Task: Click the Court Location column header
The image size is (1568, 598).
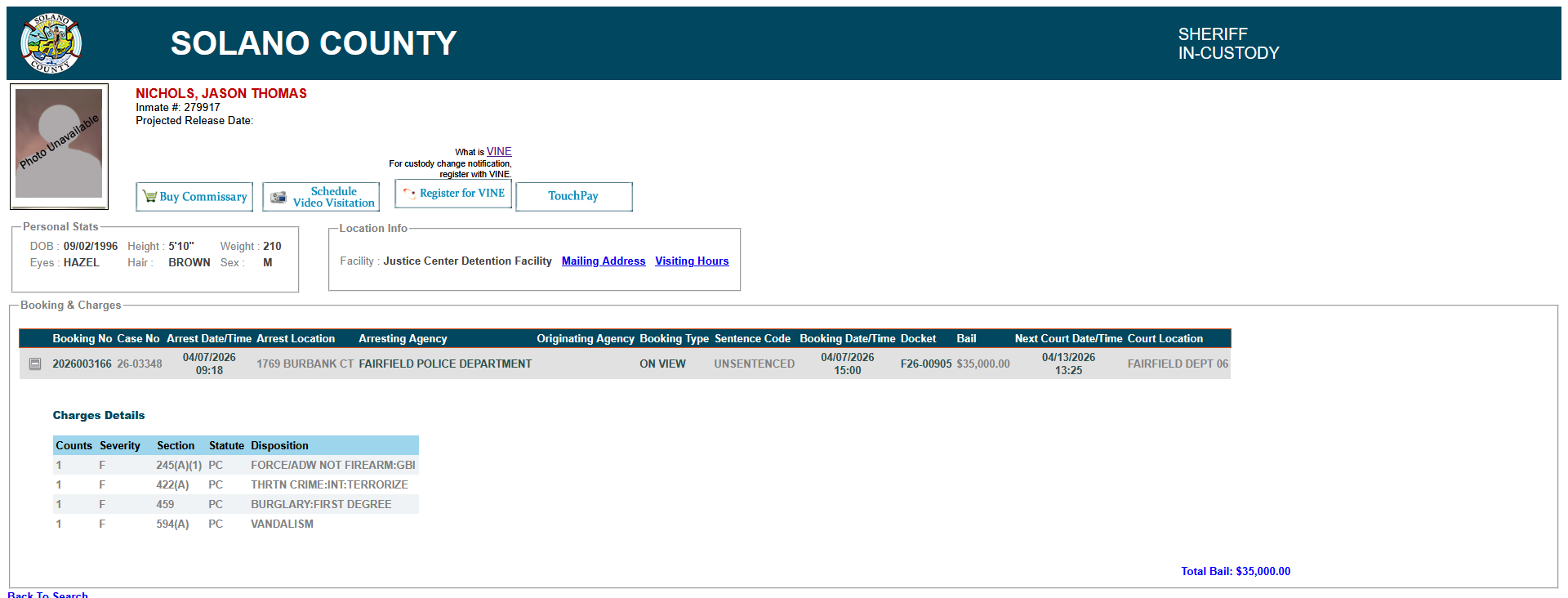Action: coord(1165,339)
